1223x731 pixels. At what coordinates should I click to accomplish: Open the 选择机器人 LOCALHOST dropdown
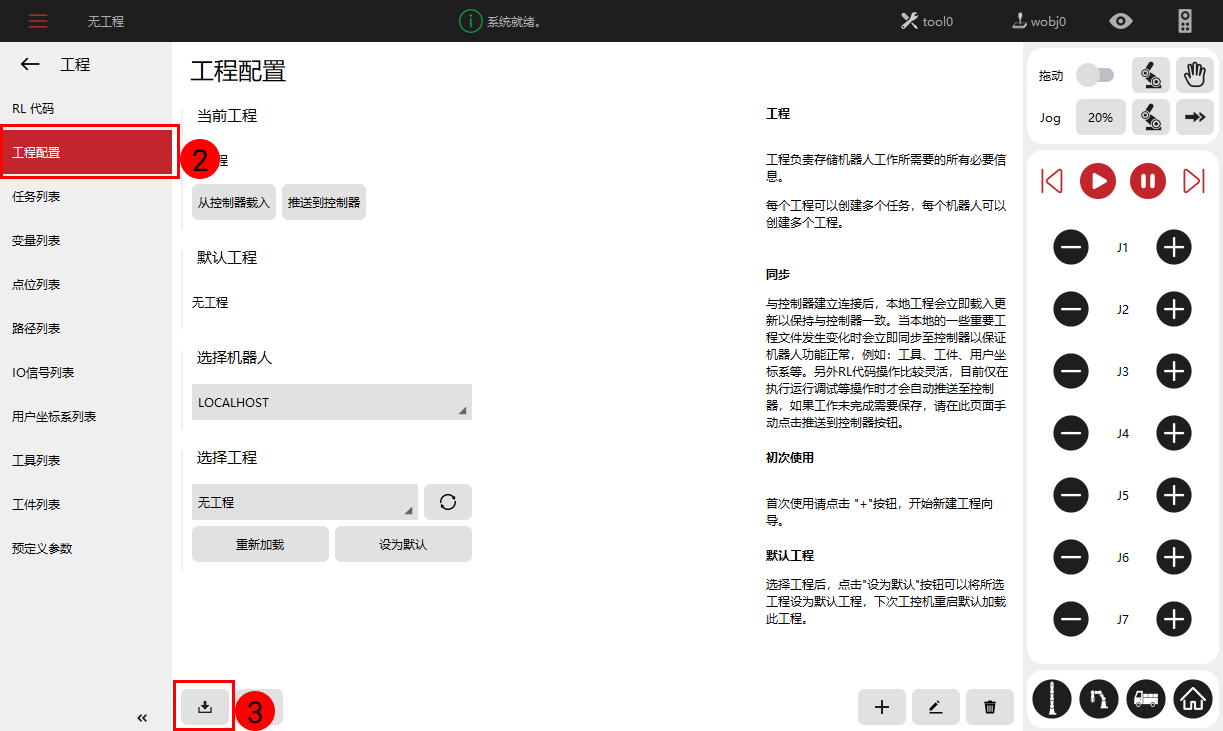[332, 402]
